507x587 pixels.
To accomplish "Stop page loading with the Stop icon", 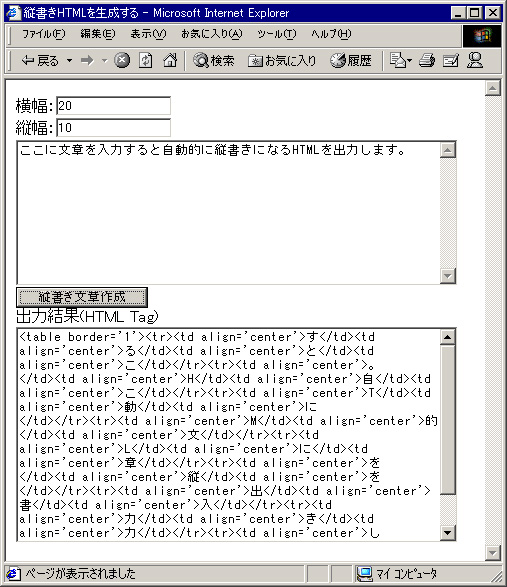I will click(122, 60).
